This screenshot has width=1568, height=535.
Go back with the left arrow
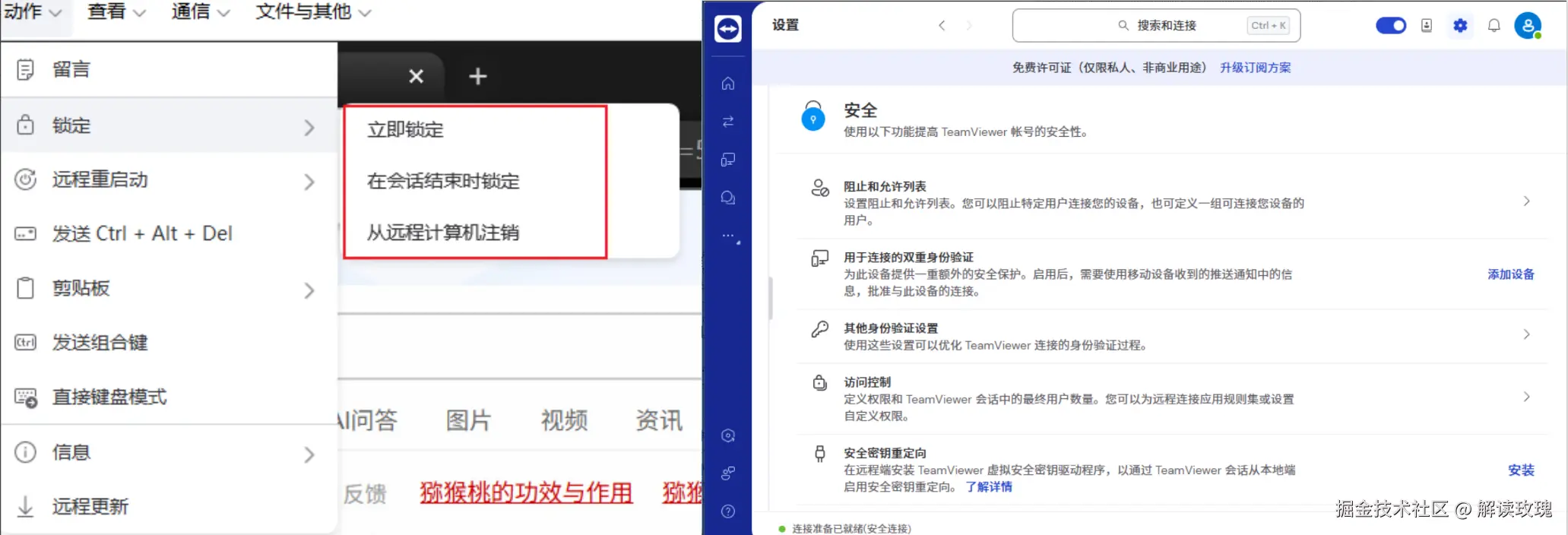tap(942, 25)
